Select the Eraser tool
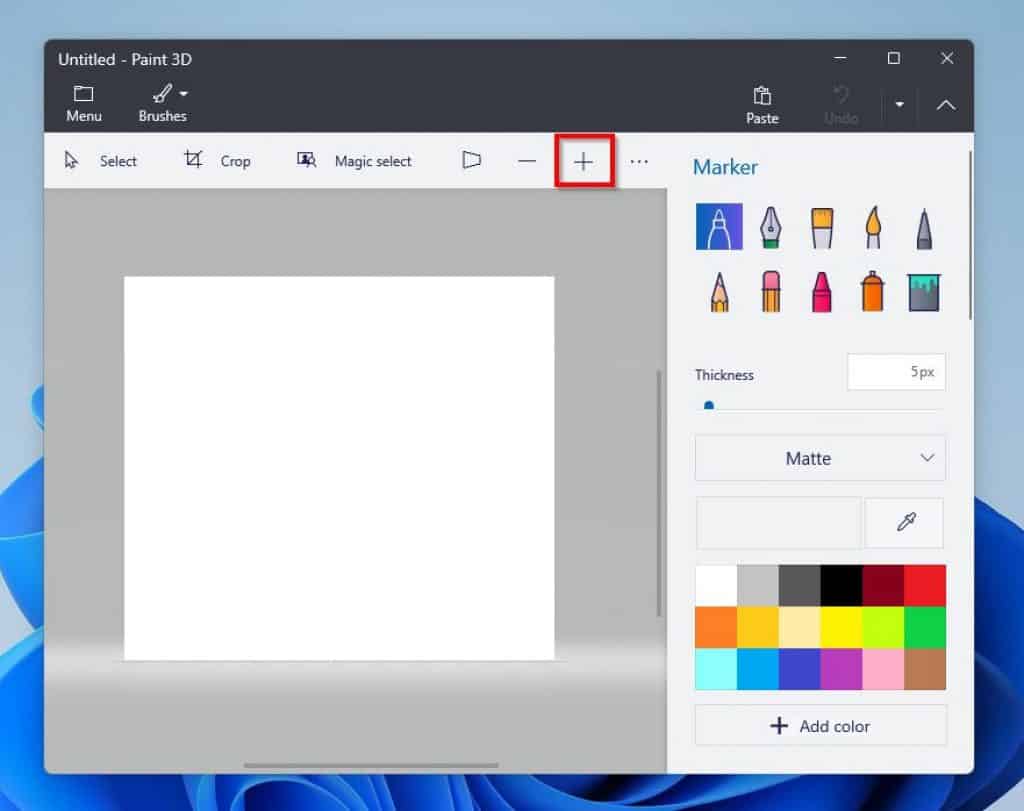 pos(771,291)
